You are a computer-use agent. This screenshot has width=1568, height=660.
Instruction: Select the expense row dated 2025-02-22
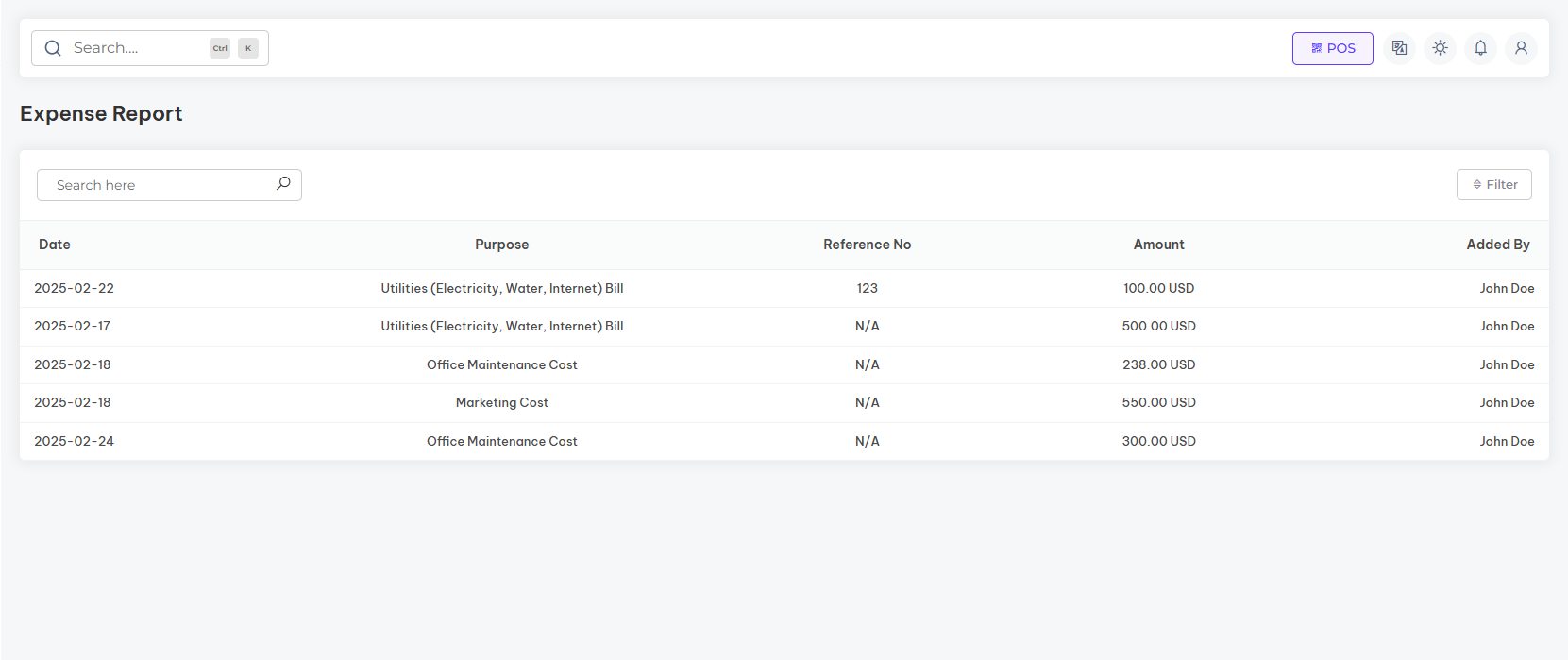click(x=74, y=288)
